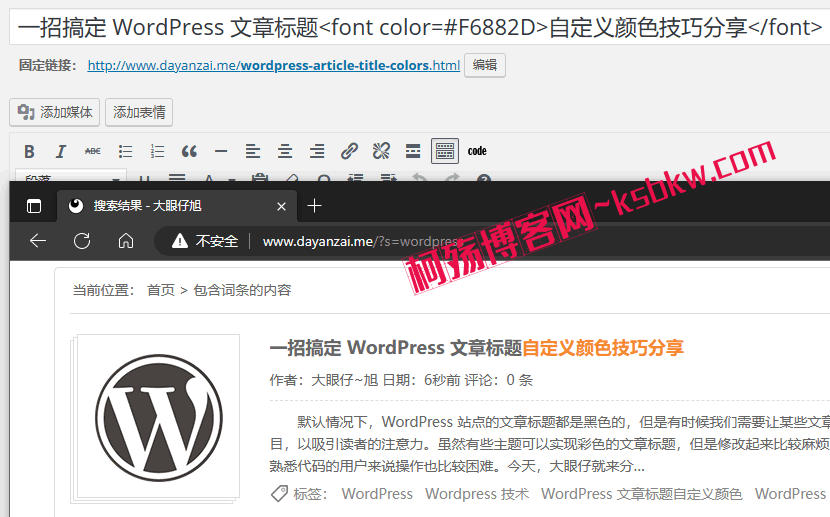Insert a blockquote
This screenshot has height=517, width=830.
189,151
